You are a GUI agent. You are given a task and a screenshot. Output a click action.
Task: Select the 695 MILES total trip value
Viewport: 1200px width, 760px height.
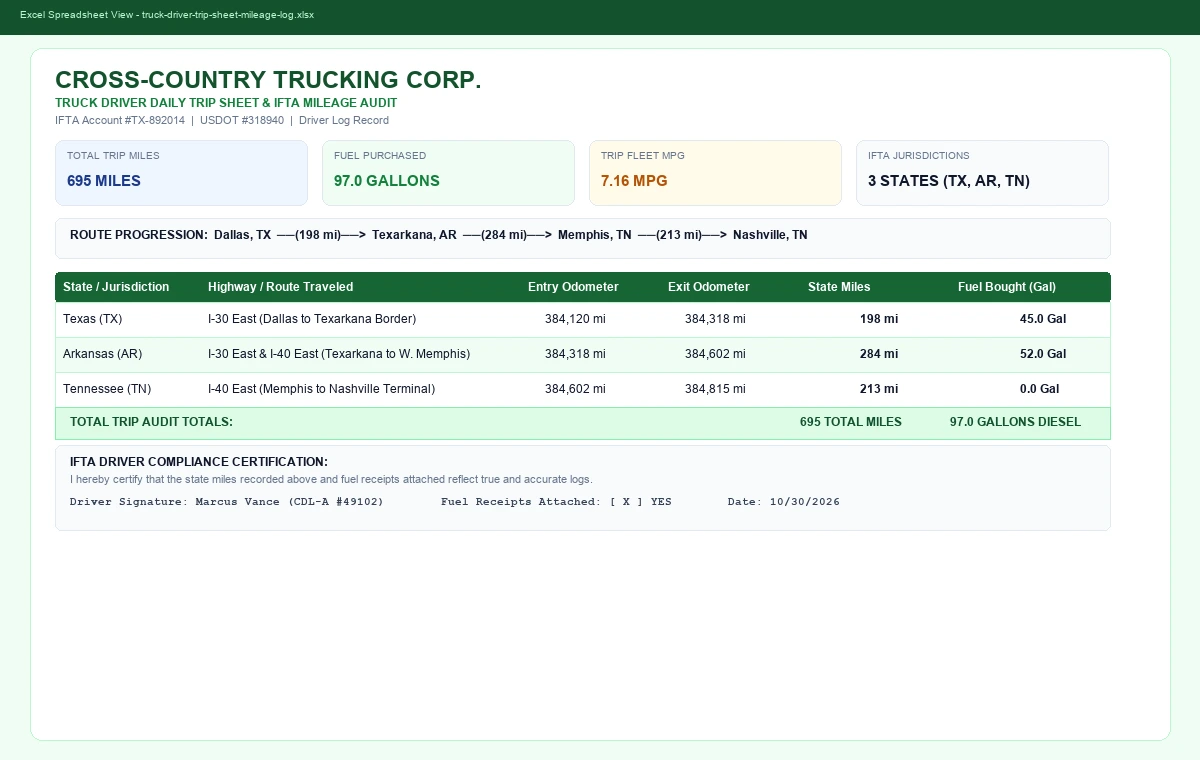click(104, 181)
